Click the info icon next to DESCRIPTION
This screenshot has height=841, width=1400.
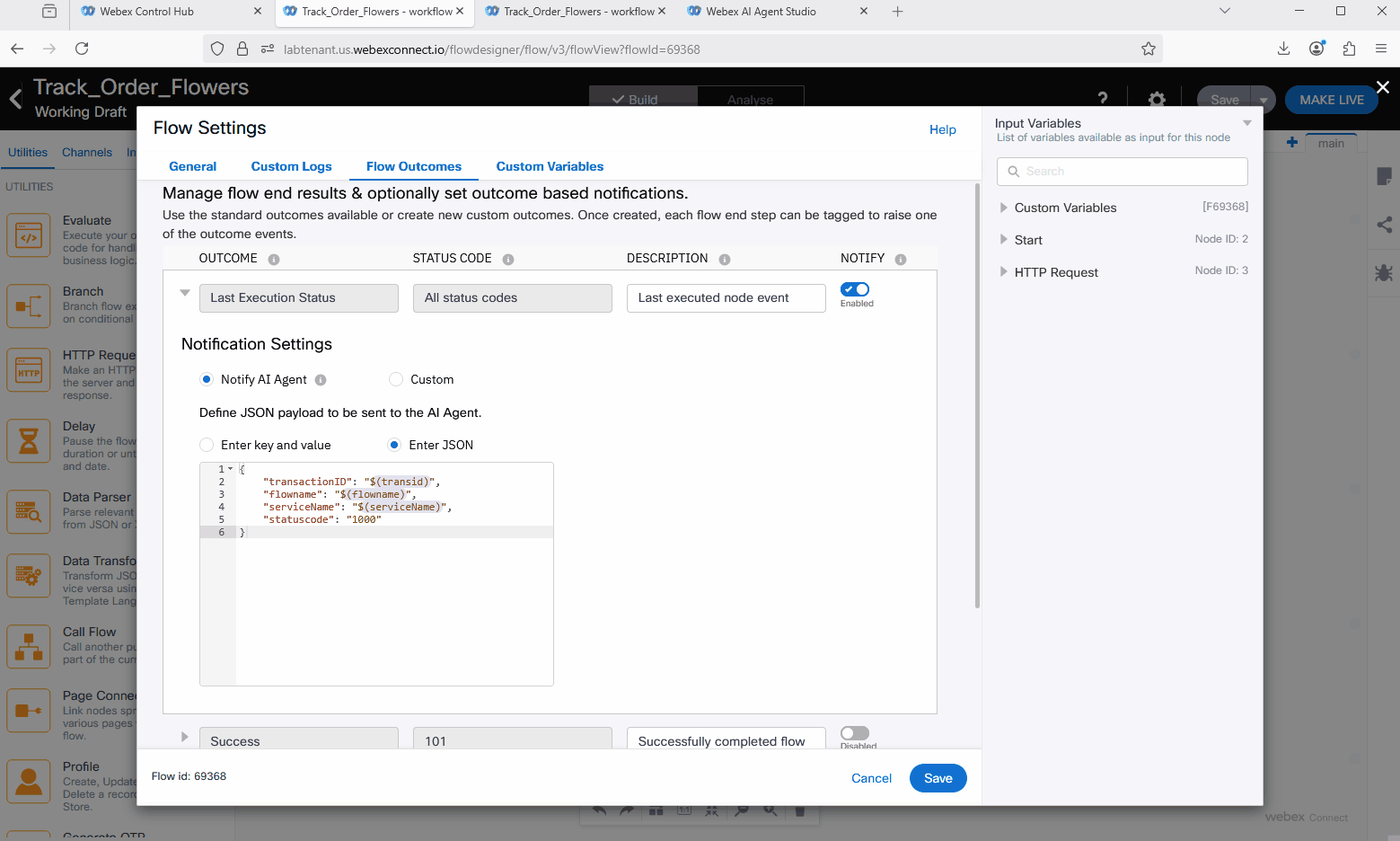tap(725, 260)
